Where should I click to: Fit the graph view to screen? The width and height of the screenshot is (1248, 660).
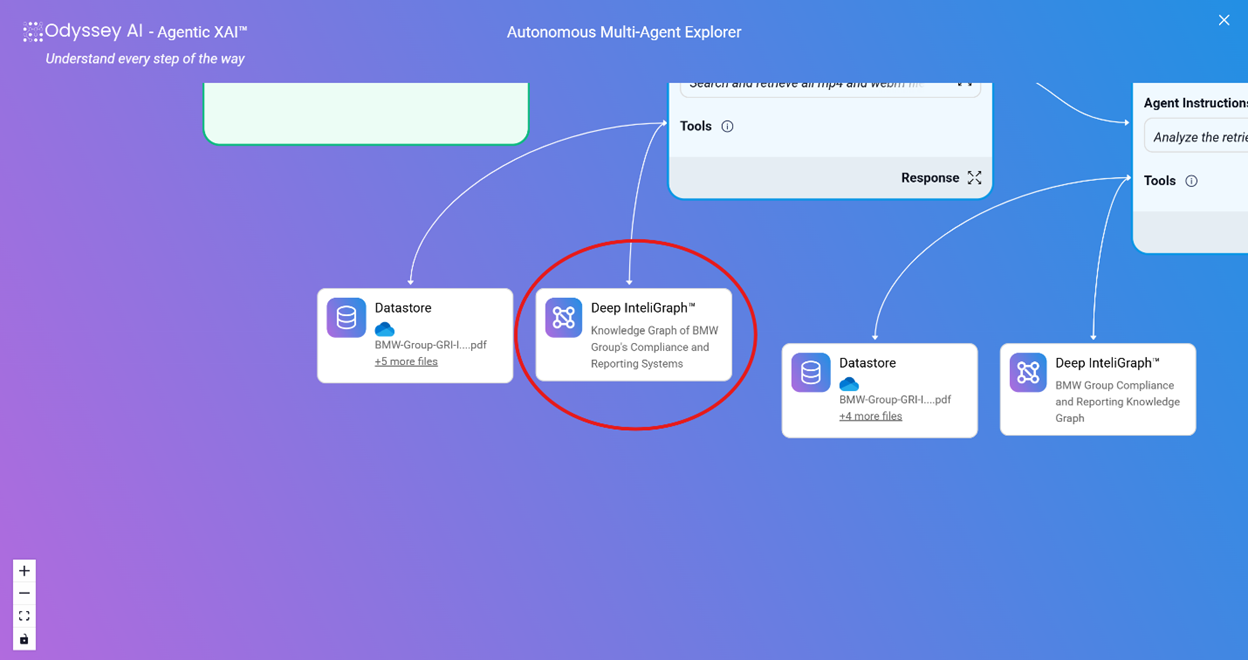[24, 616]
